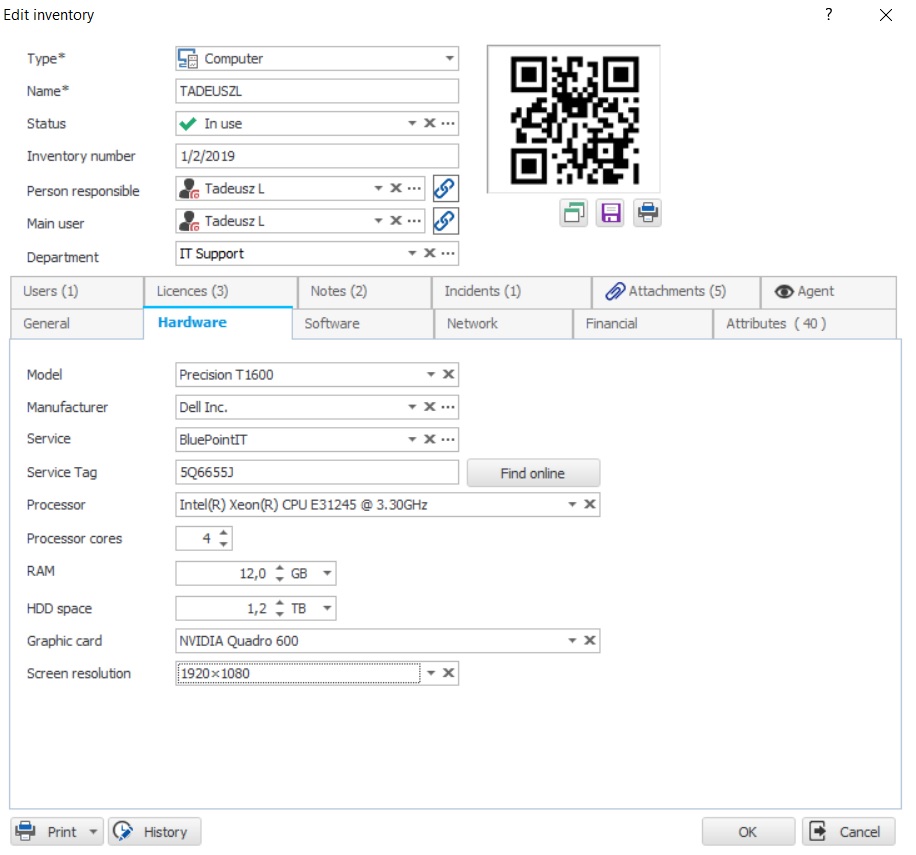Expand the Service dropdown arrow

(x=412, y=439)
